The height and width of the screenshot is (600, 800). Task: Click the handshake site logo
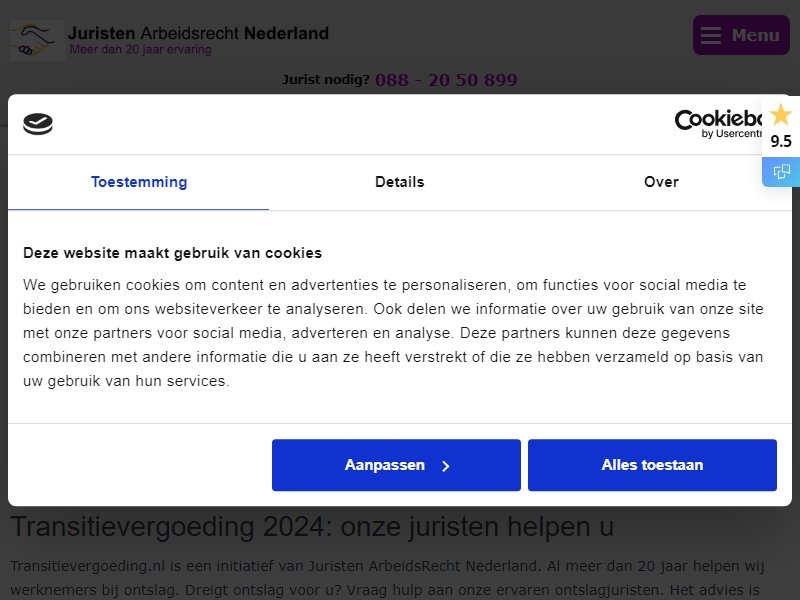(x=37, y=41)
